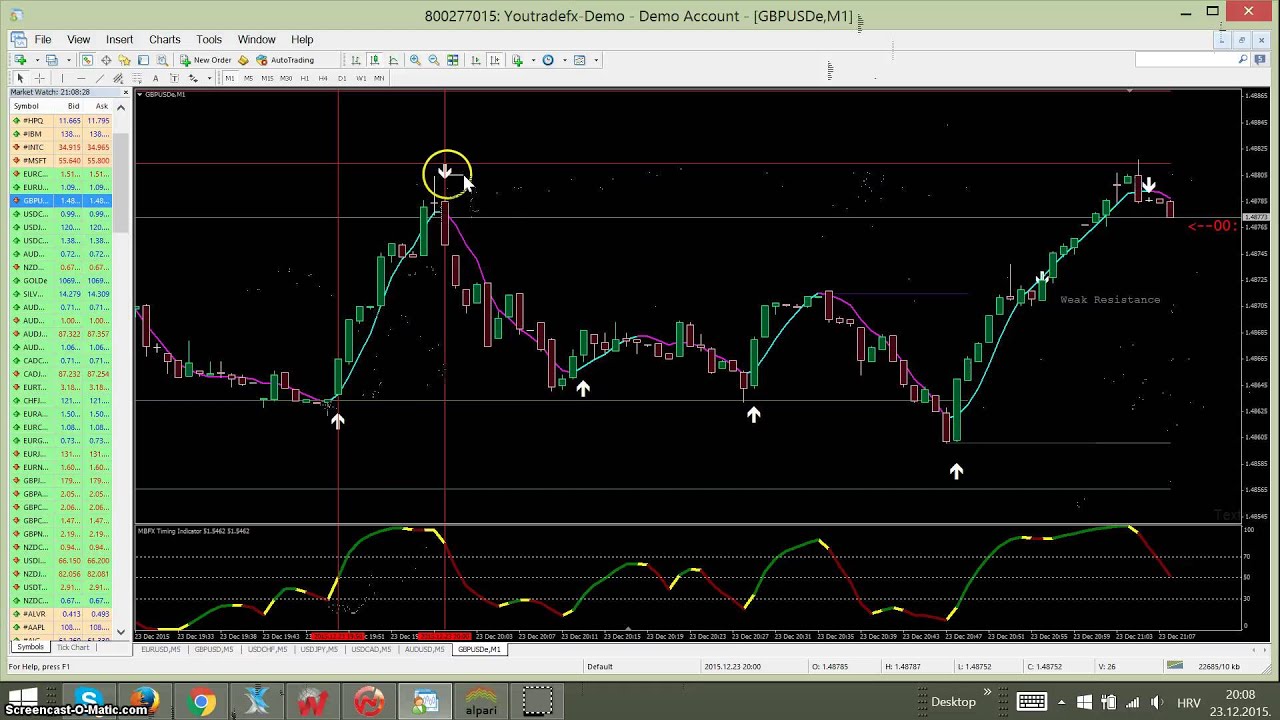Toggle the Navigator star-folder icon
The width and height of the screenshot is (1280, 720).
click(124, 60)
